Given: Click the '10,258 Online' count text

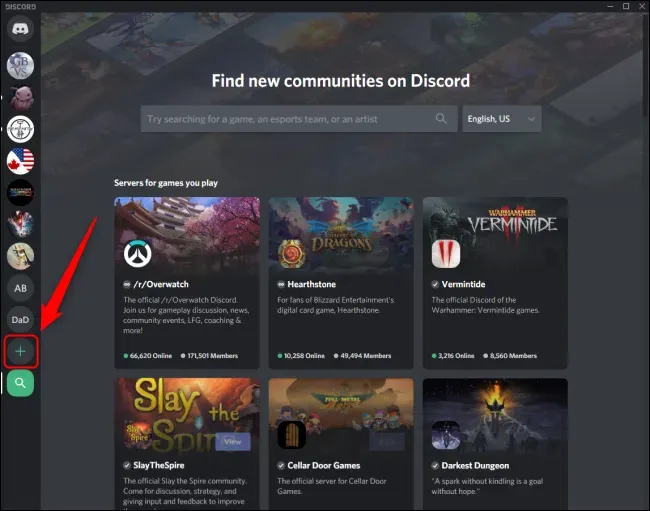Looking at the screenshot, I should [x=304, y=356].
